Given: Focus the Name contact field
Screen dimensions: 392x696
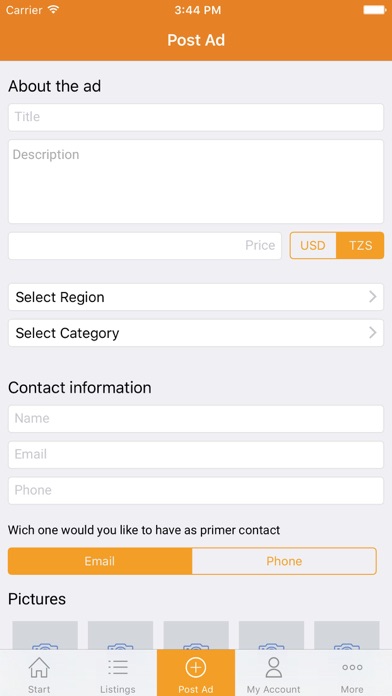Looking at the screenshot, I should click(x=196, y=419).
